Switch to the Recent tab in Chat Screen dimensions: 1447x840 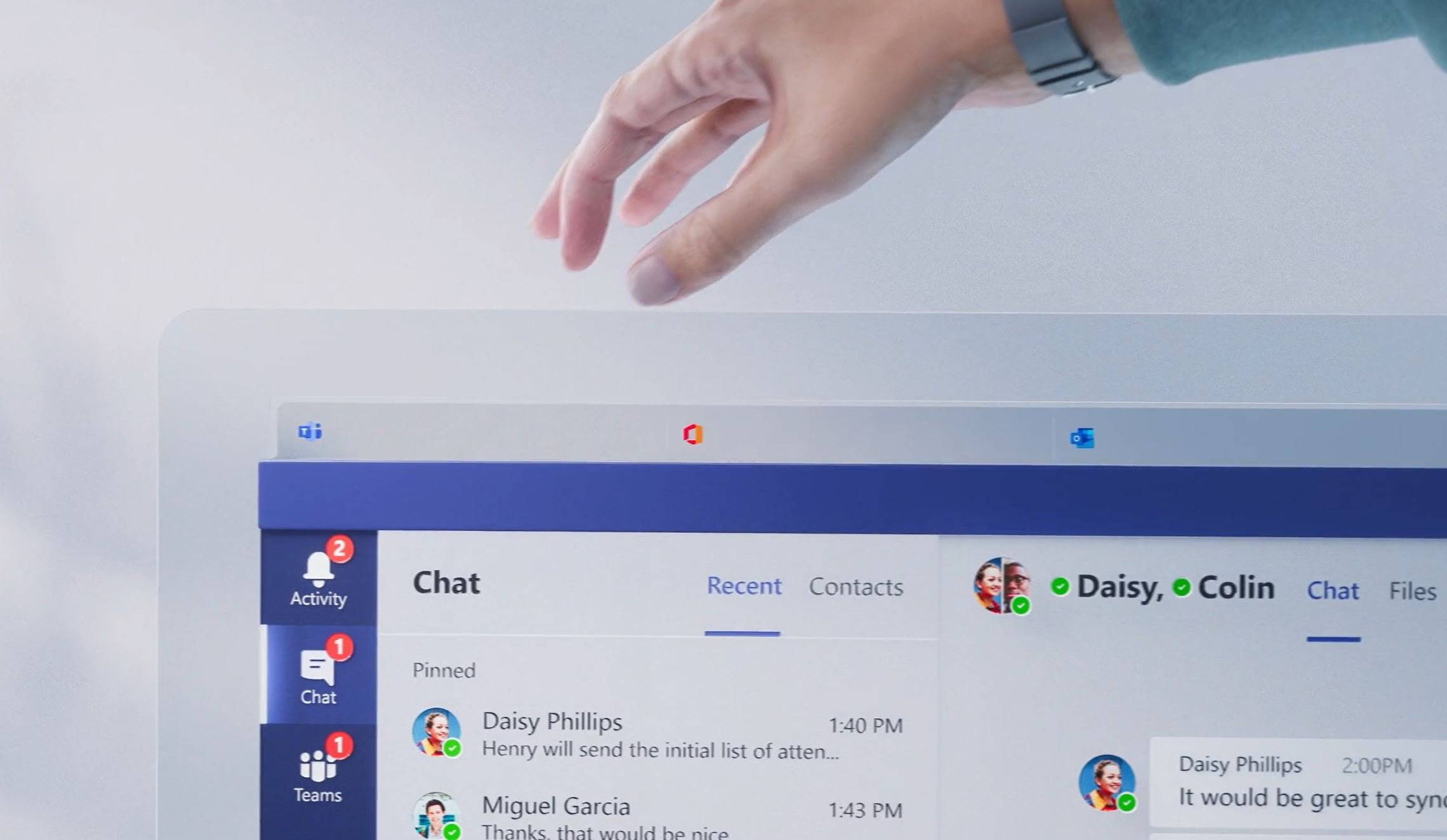point(744,586)
